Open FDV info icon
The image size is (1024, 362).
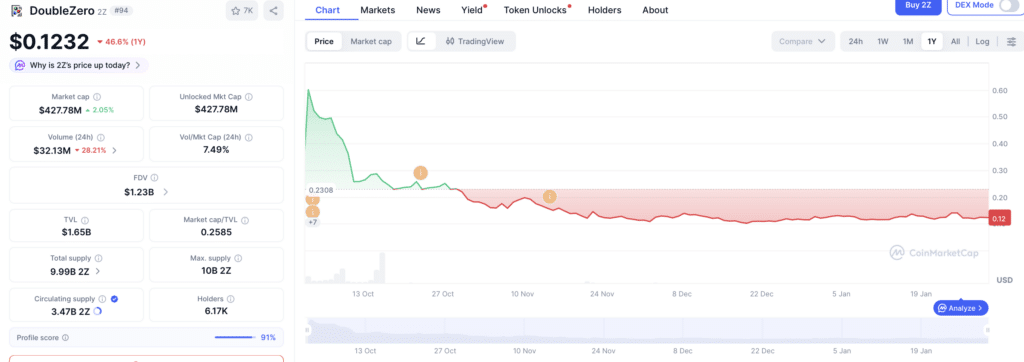coord(154,178)
